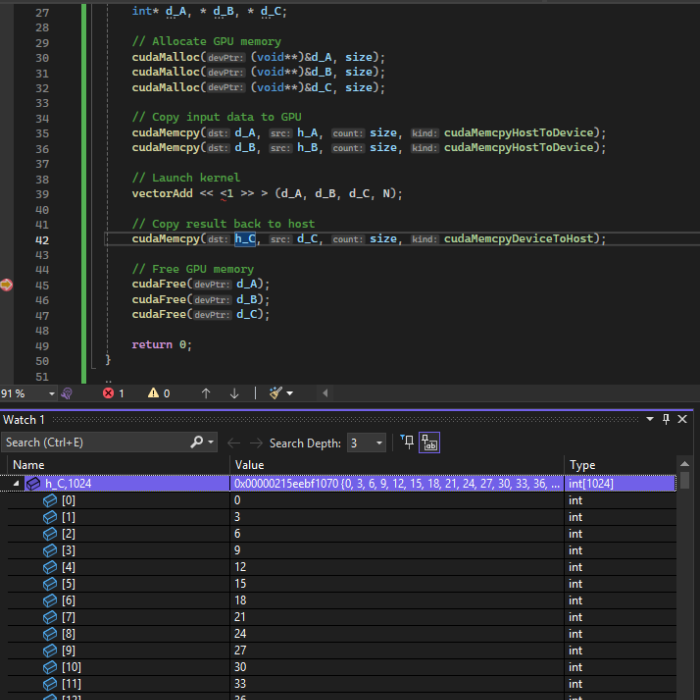Click the code cleanup broom icon
The image size is (700, 700).
point(275,393)
